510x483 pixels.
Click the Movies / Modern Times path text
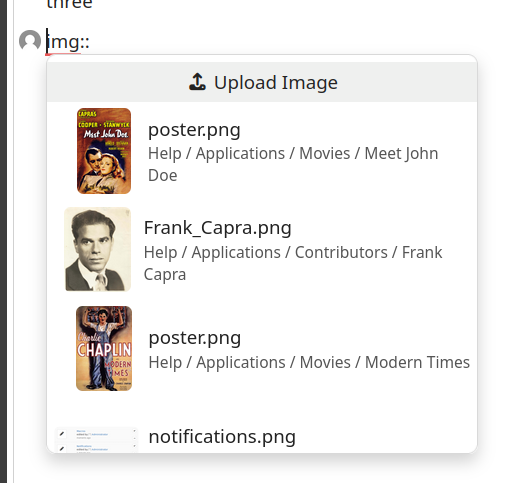pos(385,362)
